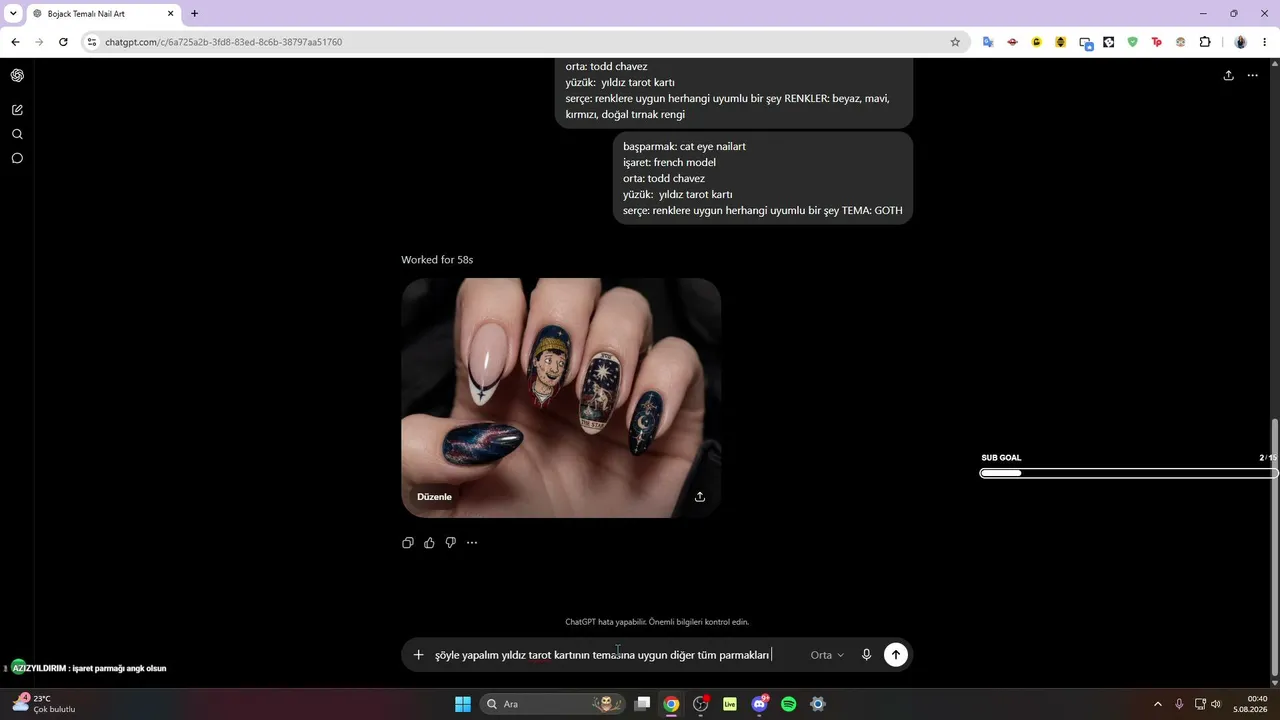
Task: Open the Chrome extensions puzzle menu
Action: tap(1205, 42)
